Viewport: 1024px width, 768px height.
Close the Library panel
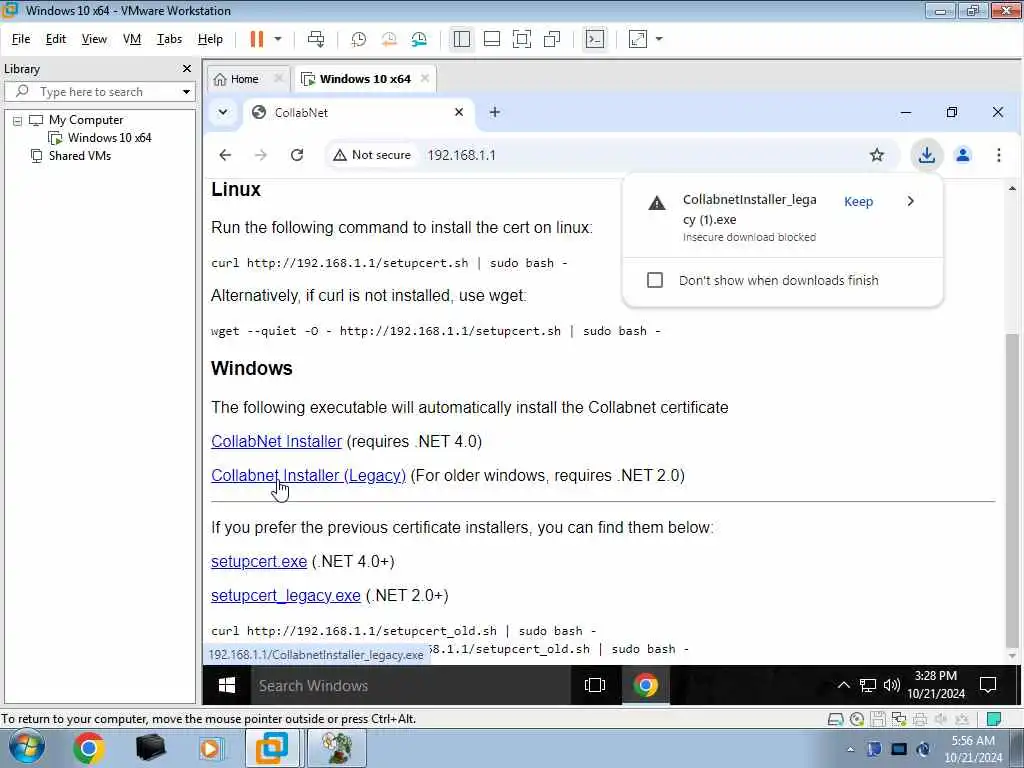(187, 69)
